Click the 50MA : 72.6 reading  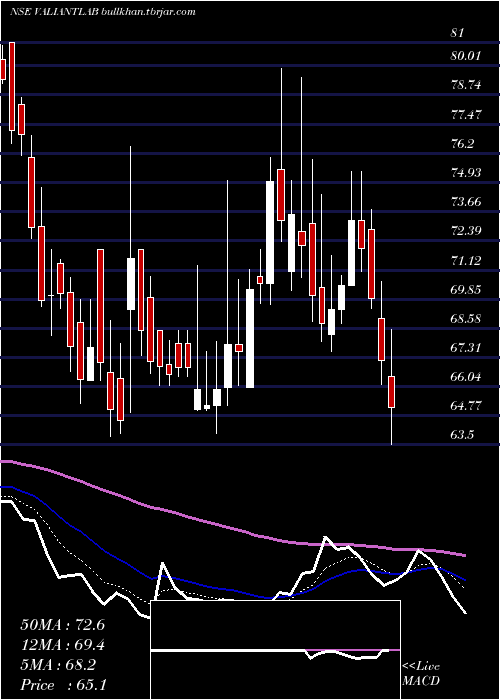pyautogui.click(x=62, y=625)
